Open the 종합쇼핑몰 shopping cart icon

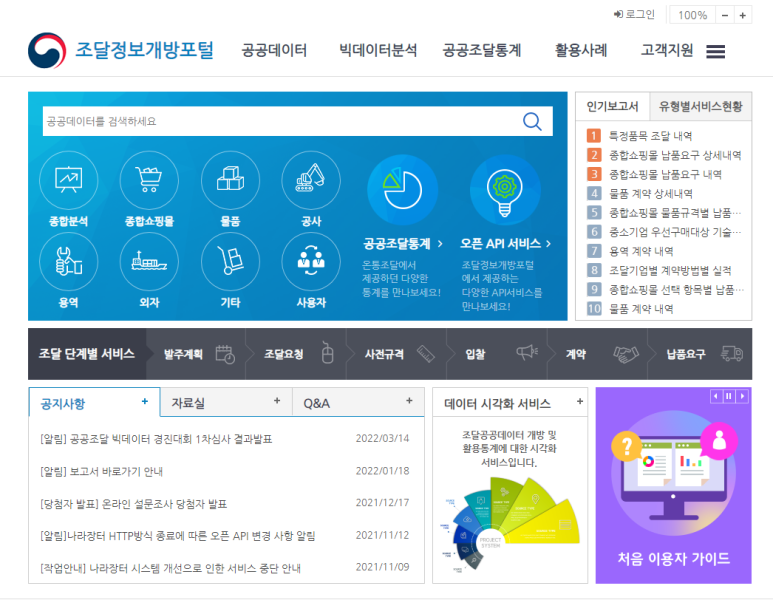149,180
